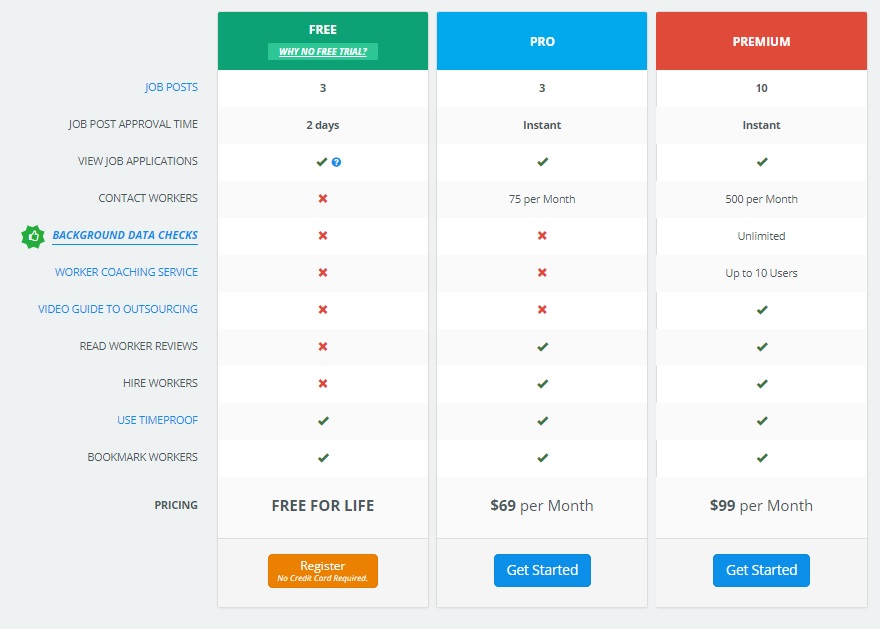This screenshot has height=629, width=880.
Task: Click the 'Job Post Approval Time' row label
Action: click(x=133, y=124)
